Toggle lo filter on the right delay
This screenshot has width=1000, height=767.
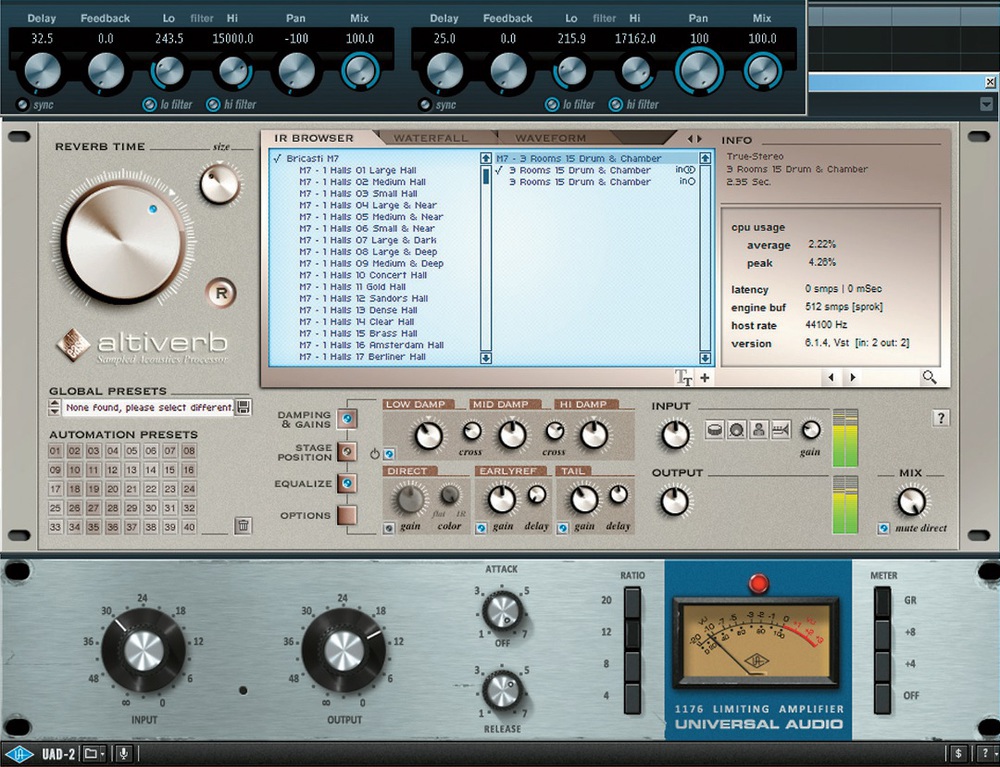(552, 105)
